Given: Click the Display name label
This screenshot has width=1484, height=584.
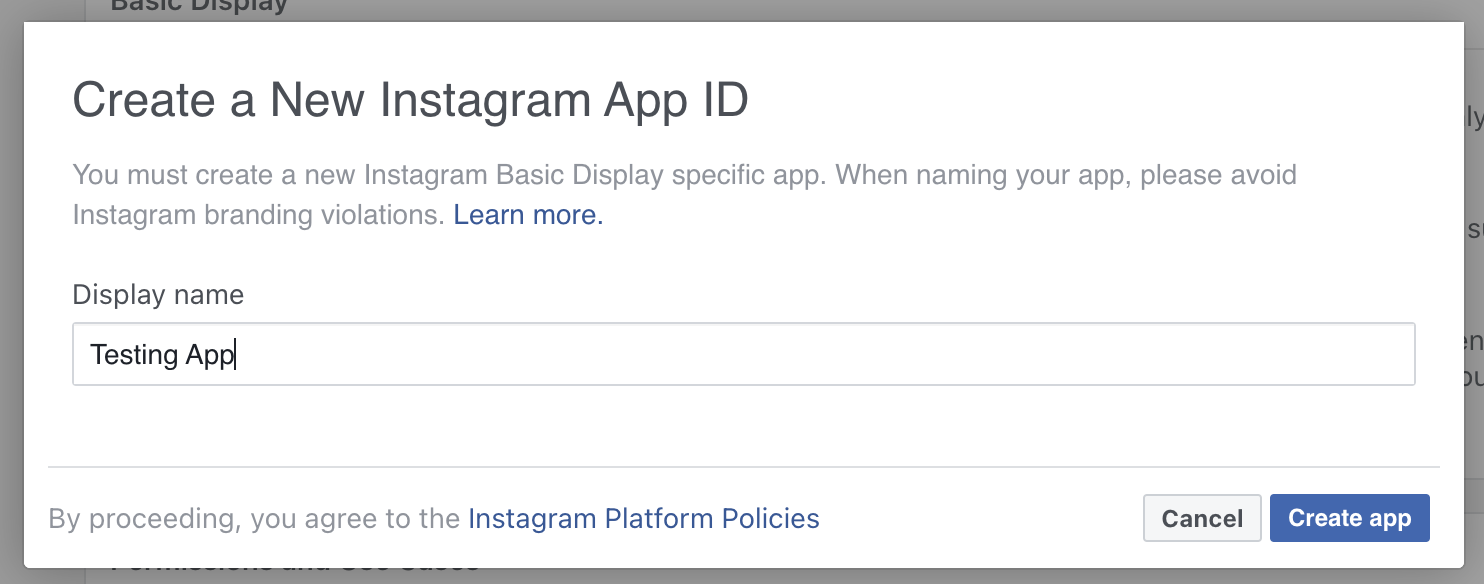Looking at the screenshot, I should tap(158, 295).
